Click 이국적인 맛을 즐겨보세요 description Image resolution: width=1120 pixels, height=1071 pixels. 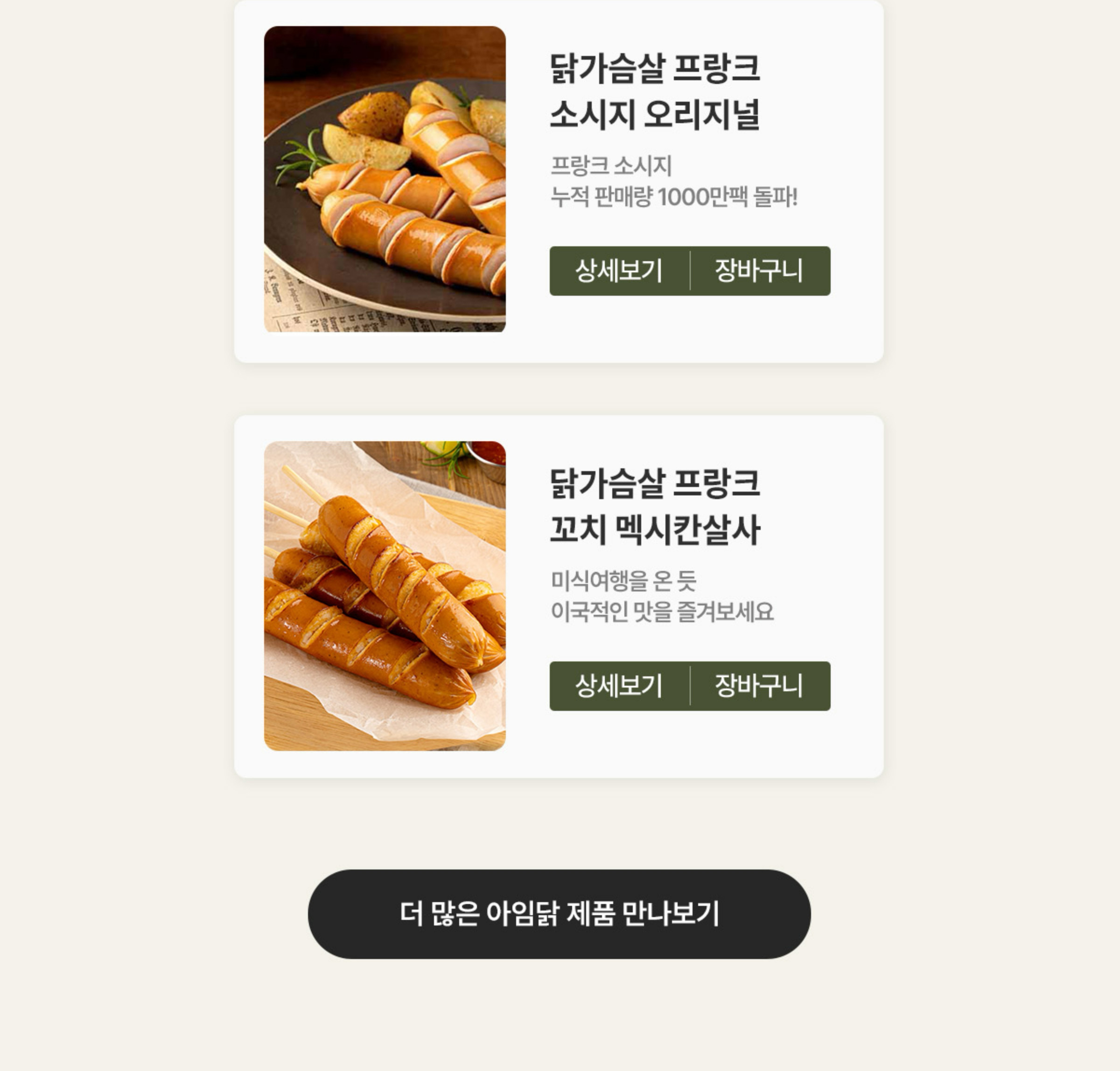(x=663, y=612)
